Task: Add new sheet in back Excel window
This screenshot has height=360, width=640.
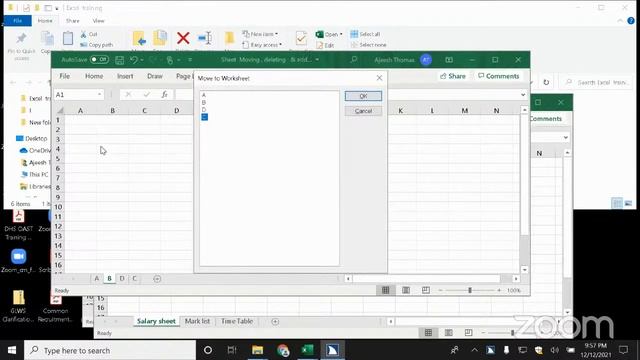Action: pos(275,322)
